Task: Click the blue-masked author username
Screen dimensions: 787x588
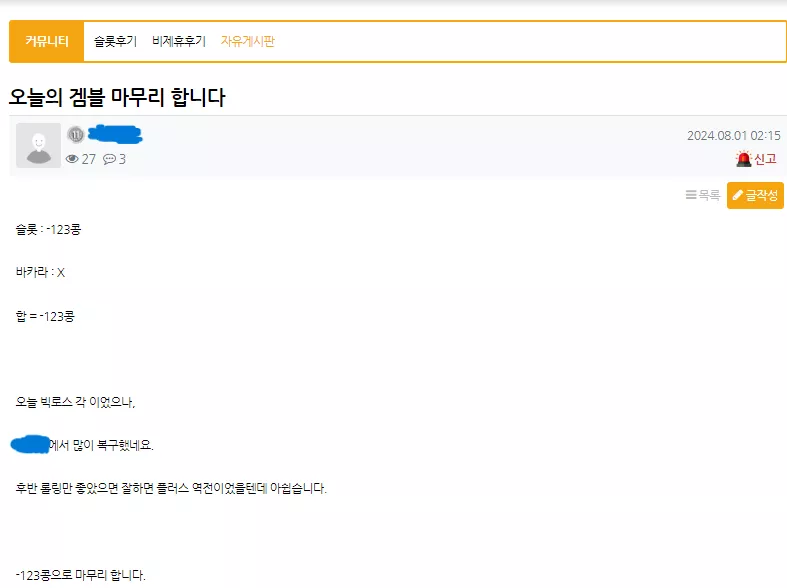Action: [115, 134]
